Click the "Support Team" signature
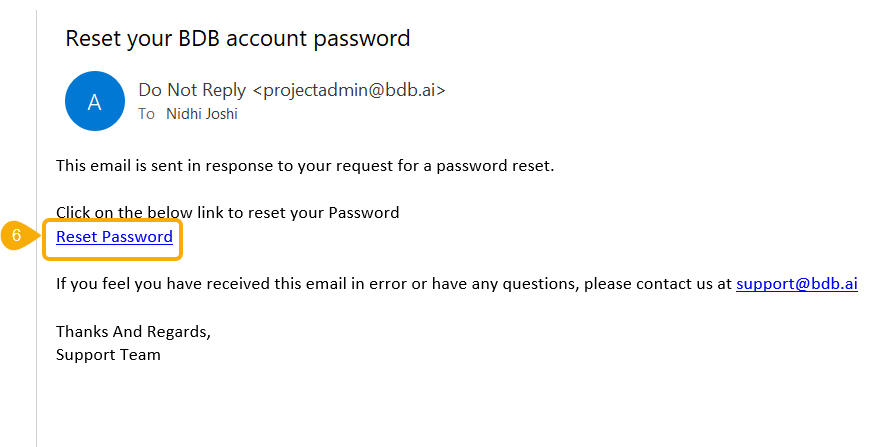The width and height of the screenshot is (871, 447). pyautogui.click(x=108, y=354)
